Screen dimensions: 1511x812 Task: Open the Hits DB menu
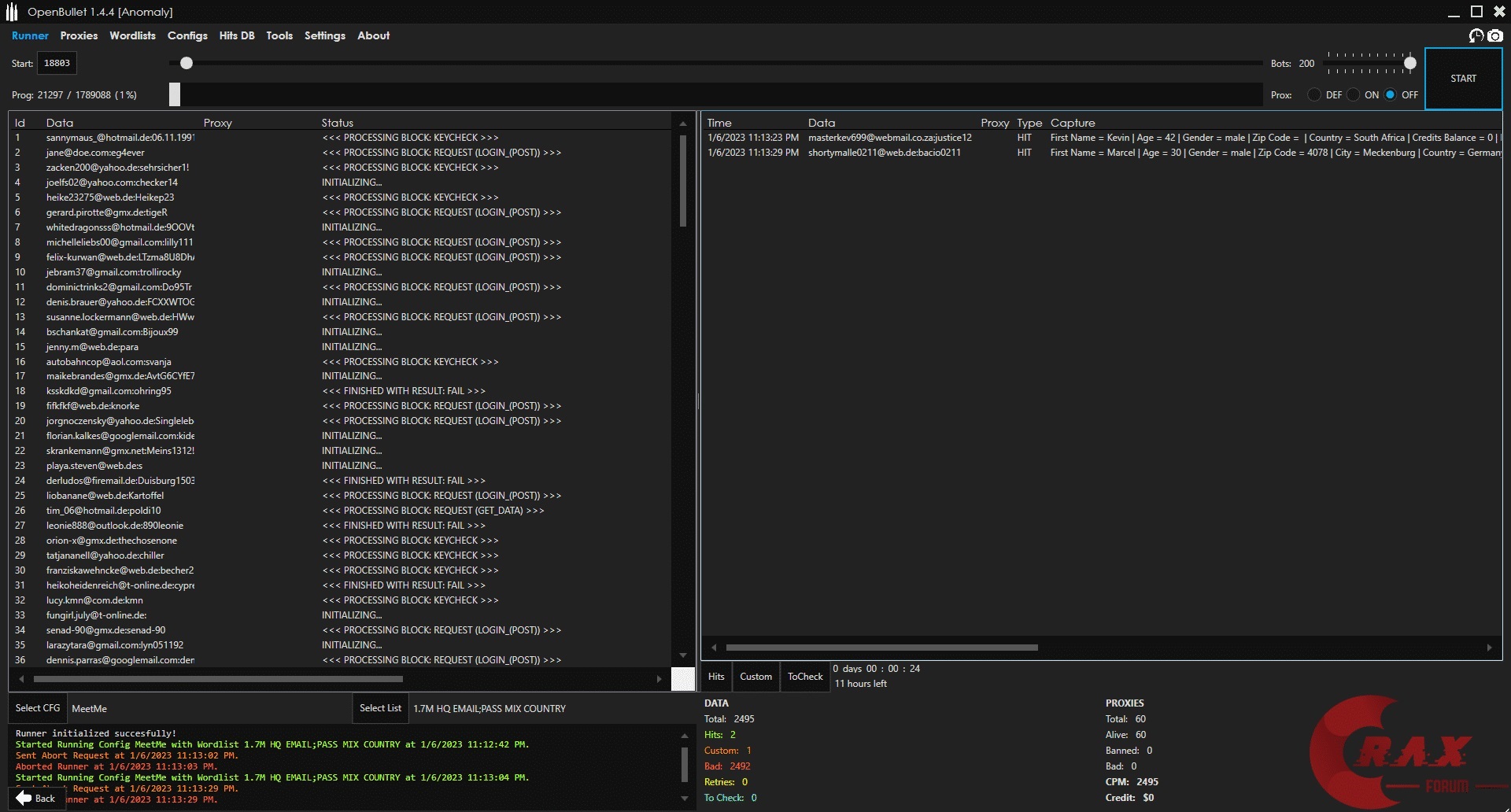pyautogui.click(x=237, y=35)
